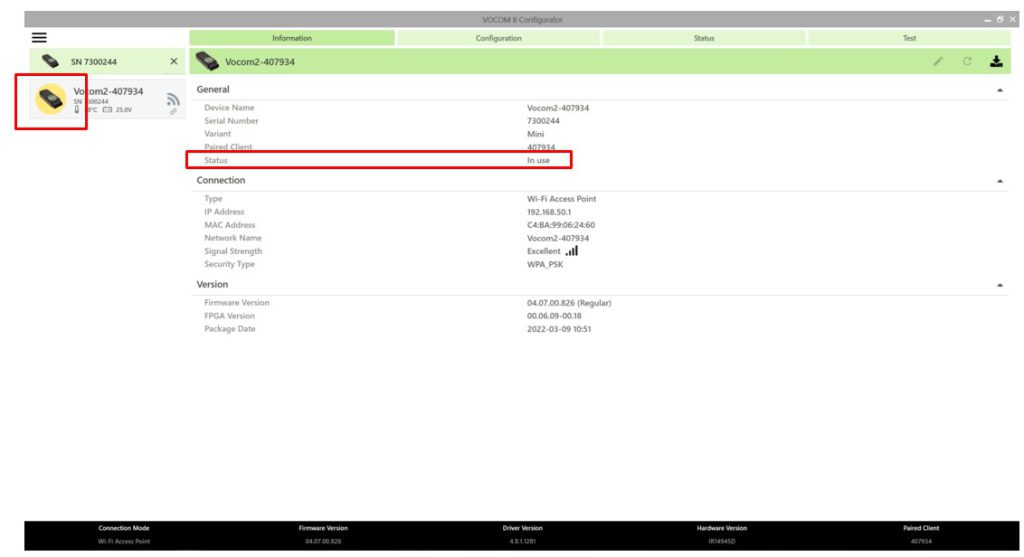Click Paired Client in the bottom status bar
The image size is (1024, 557).
pos(921,528)
